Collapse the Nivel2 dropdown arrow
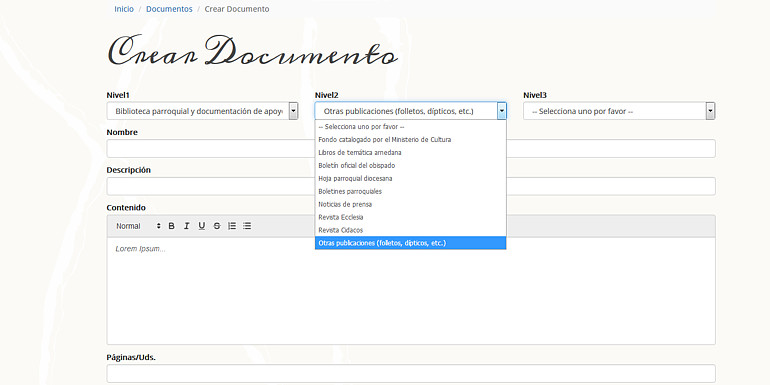The height and width of the screenshot is (385, 770). click(x=501, y=111)
